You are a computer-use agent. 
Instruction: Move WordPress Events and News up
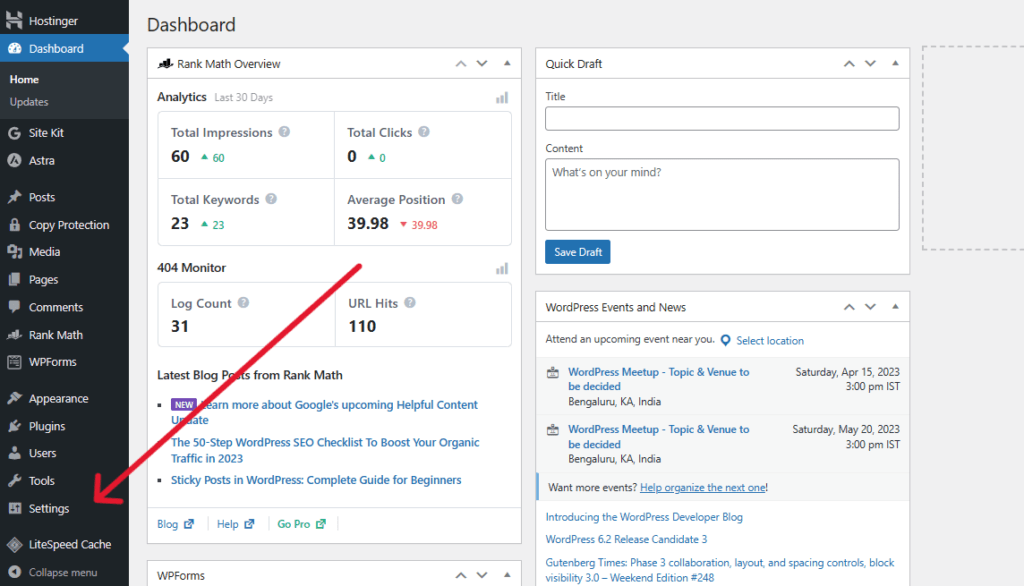(849, 306)
